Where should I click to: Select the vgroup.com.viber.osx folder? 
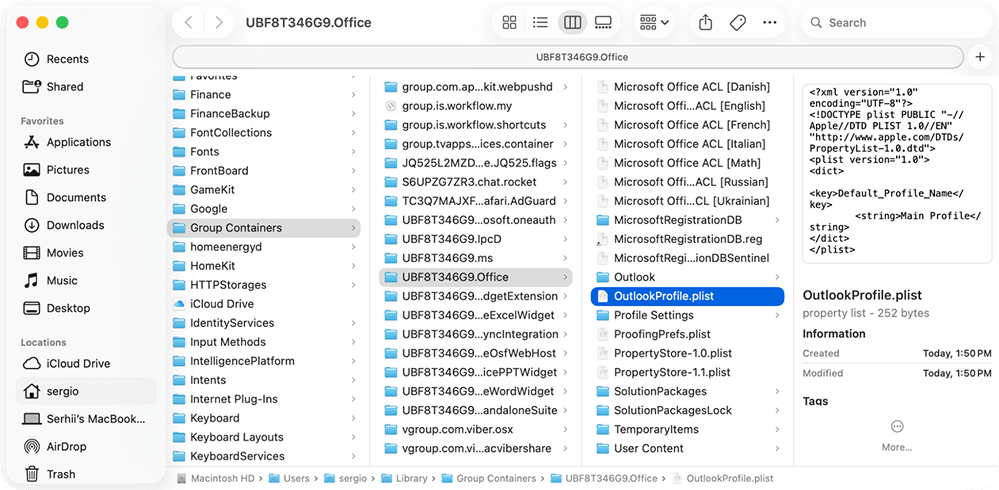point(476,429)
